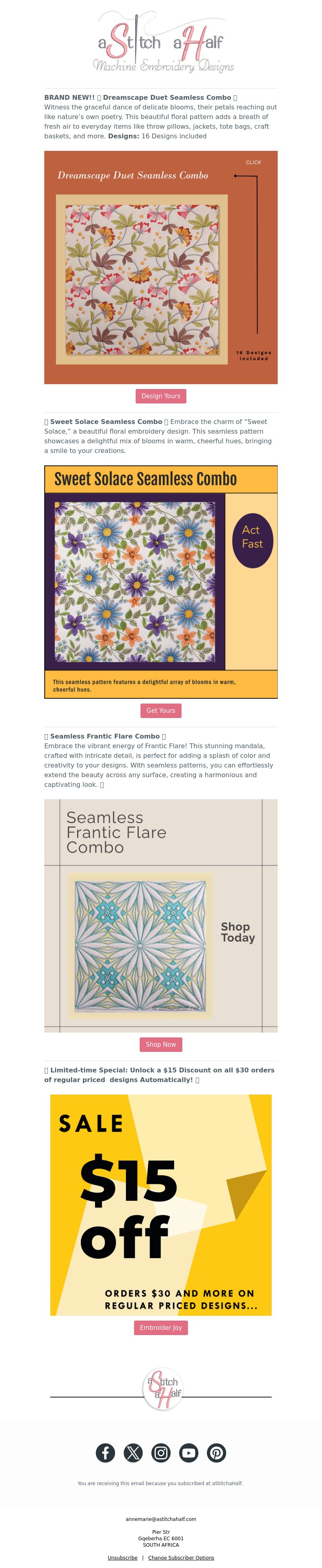Open the Dreamscape Duet Seamless Combo banner
322x1568 pixels.
click(x=161, y=267)
